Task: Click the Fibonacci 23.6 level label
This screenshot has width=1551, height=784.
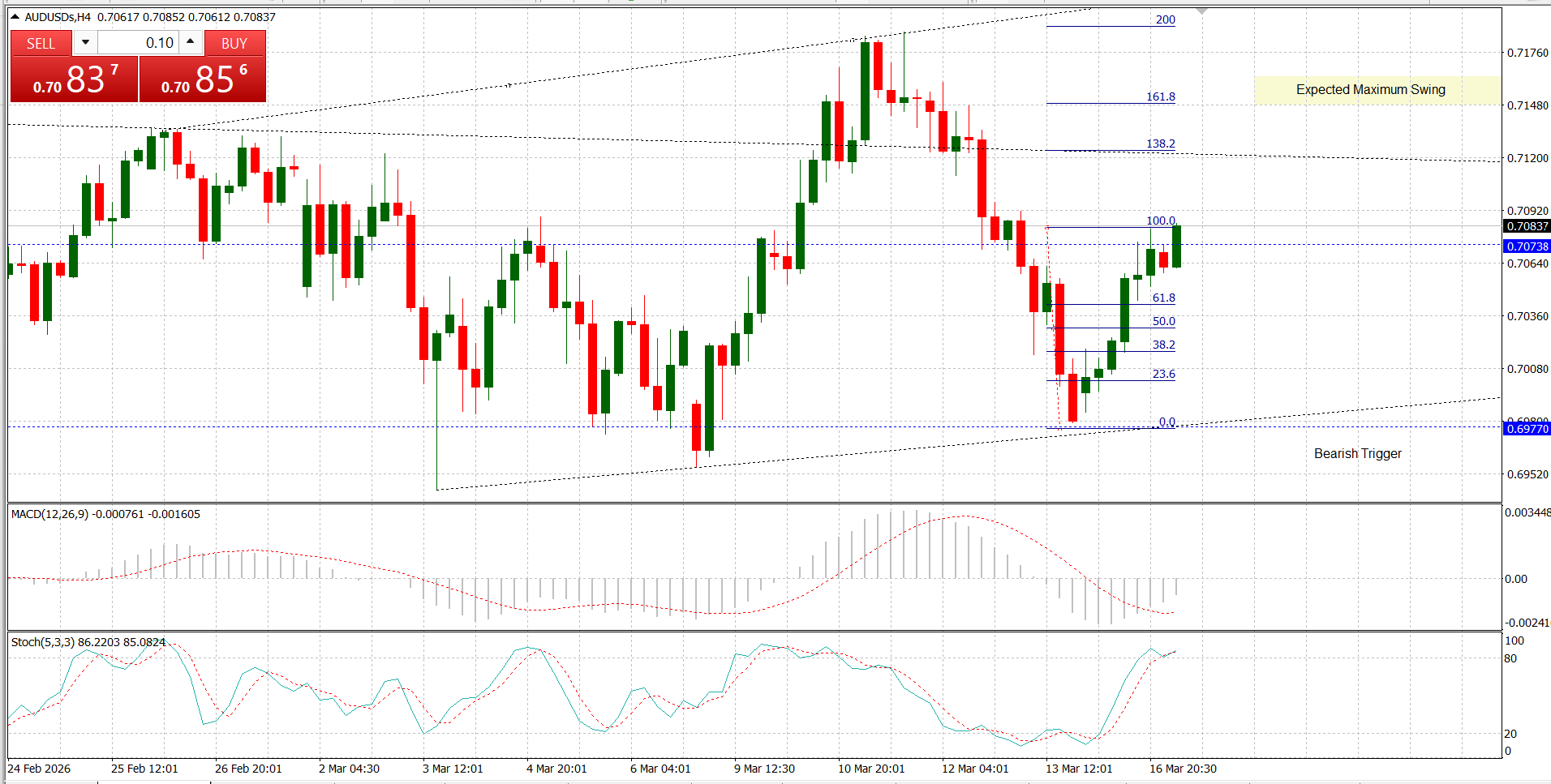Action: 1163,374
